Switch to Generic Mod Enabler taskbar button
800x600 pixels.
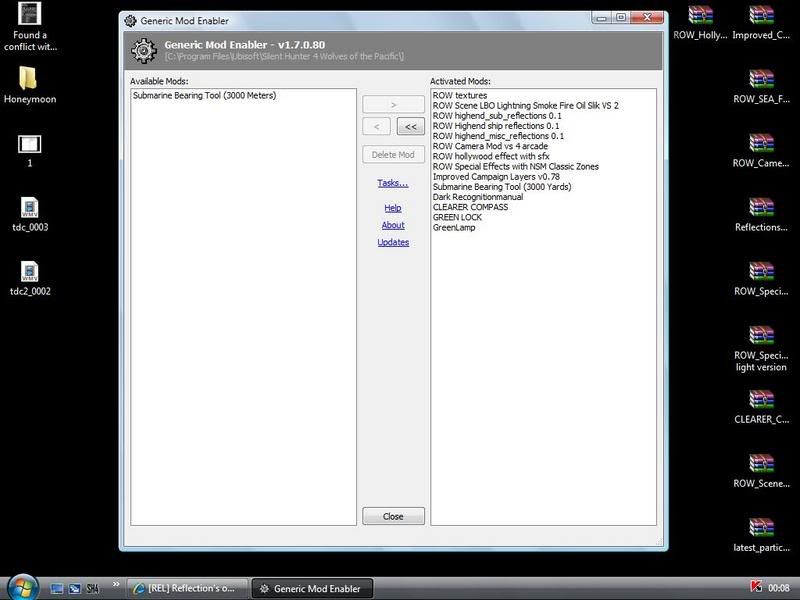(x=312, y=588)
